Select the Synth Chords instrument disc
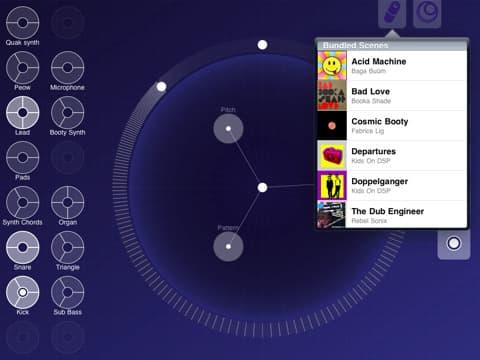Screen dimensions: 480x360 click(x=23, y=202)
